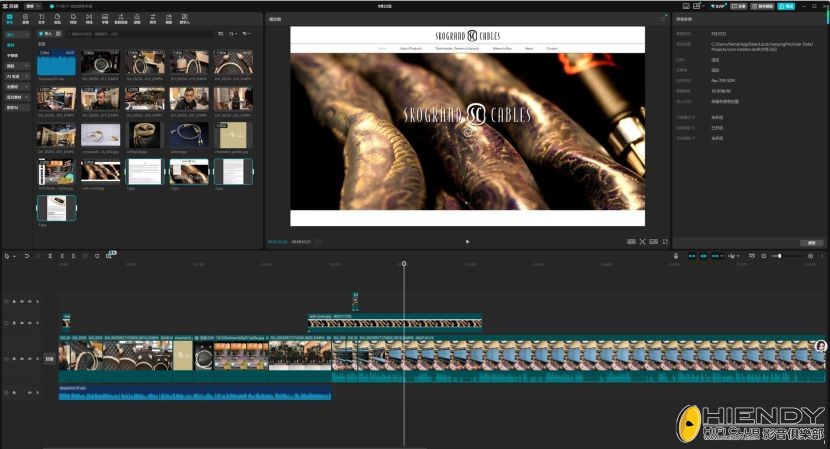Click the Modify button in draft parameters panel
The image size is (830, 449).
coord(811,243)
